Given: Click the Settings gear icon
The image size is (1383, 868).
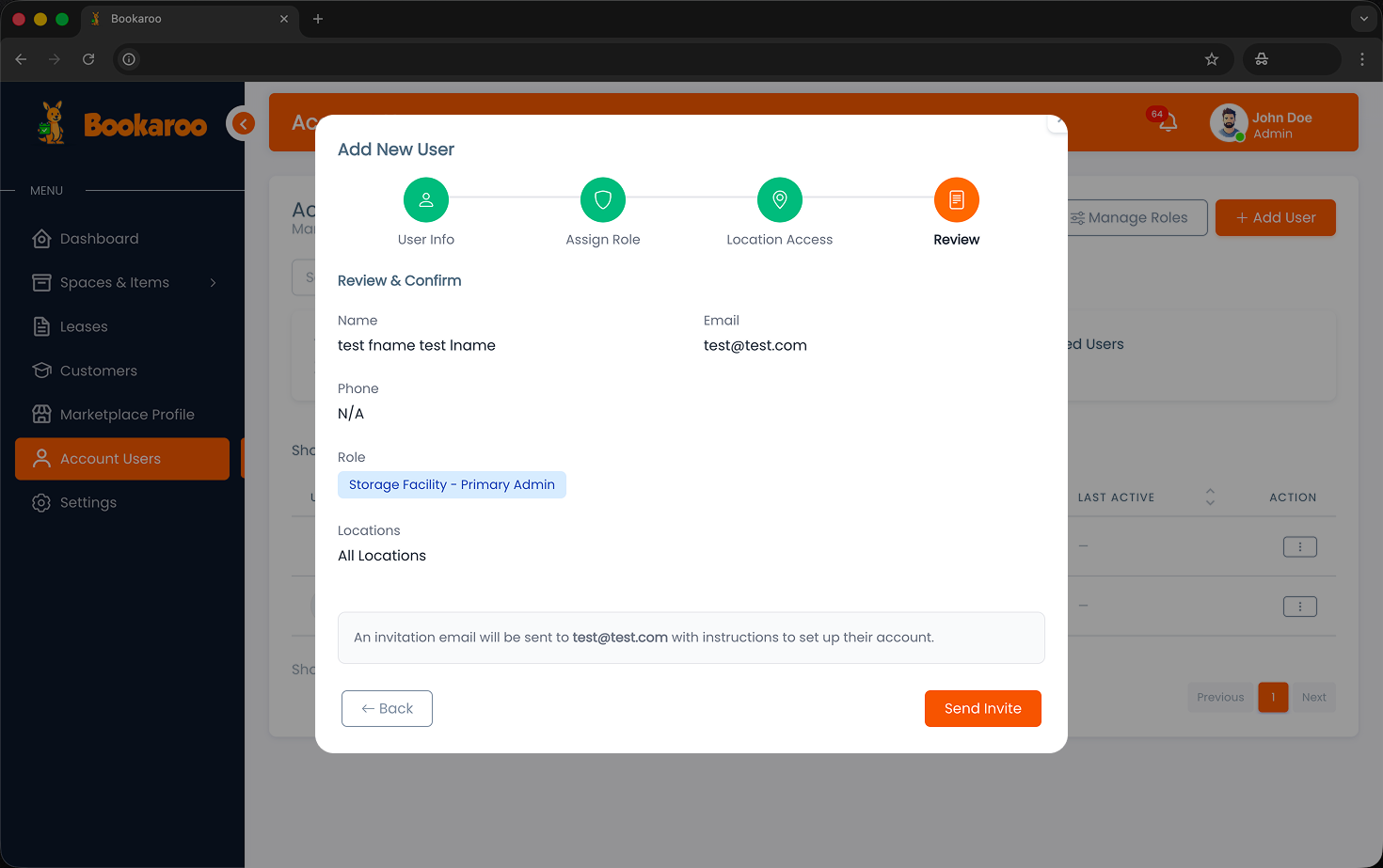Looking at the screenshot, I should pyautogui.click(x=41, y=502).
